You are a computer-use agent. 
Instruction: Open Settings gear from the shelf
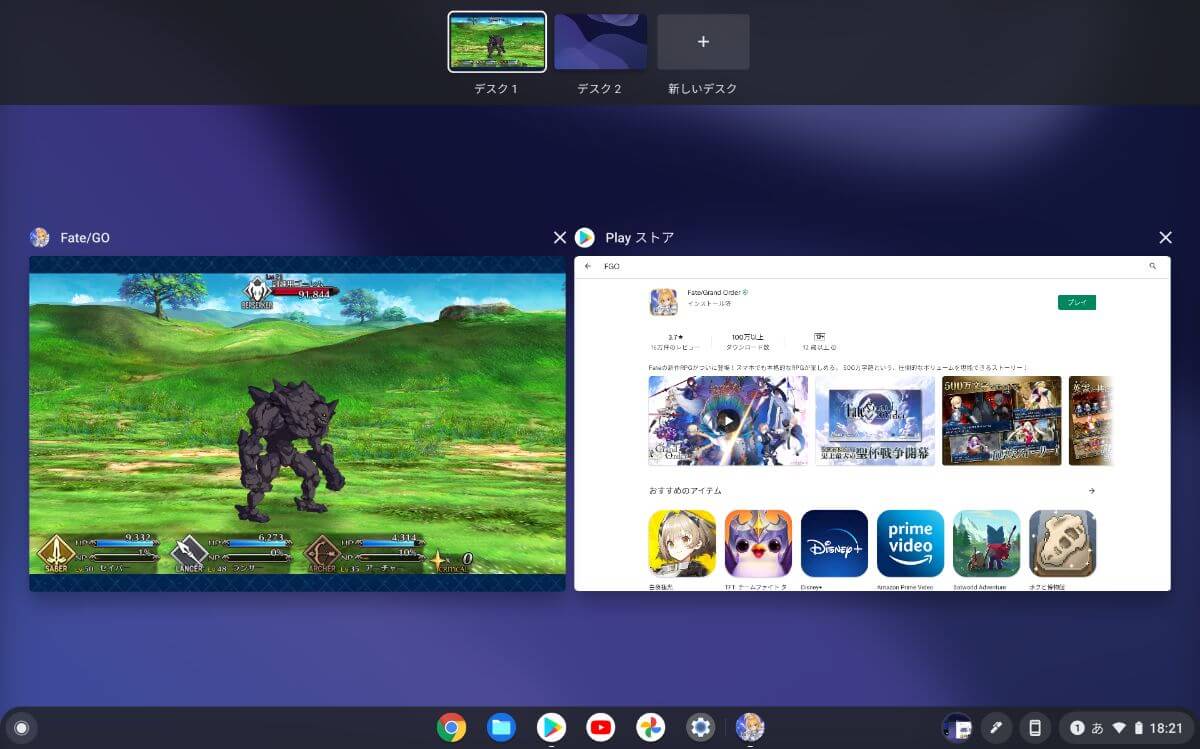pyautogui.click(x=701, y=728)
